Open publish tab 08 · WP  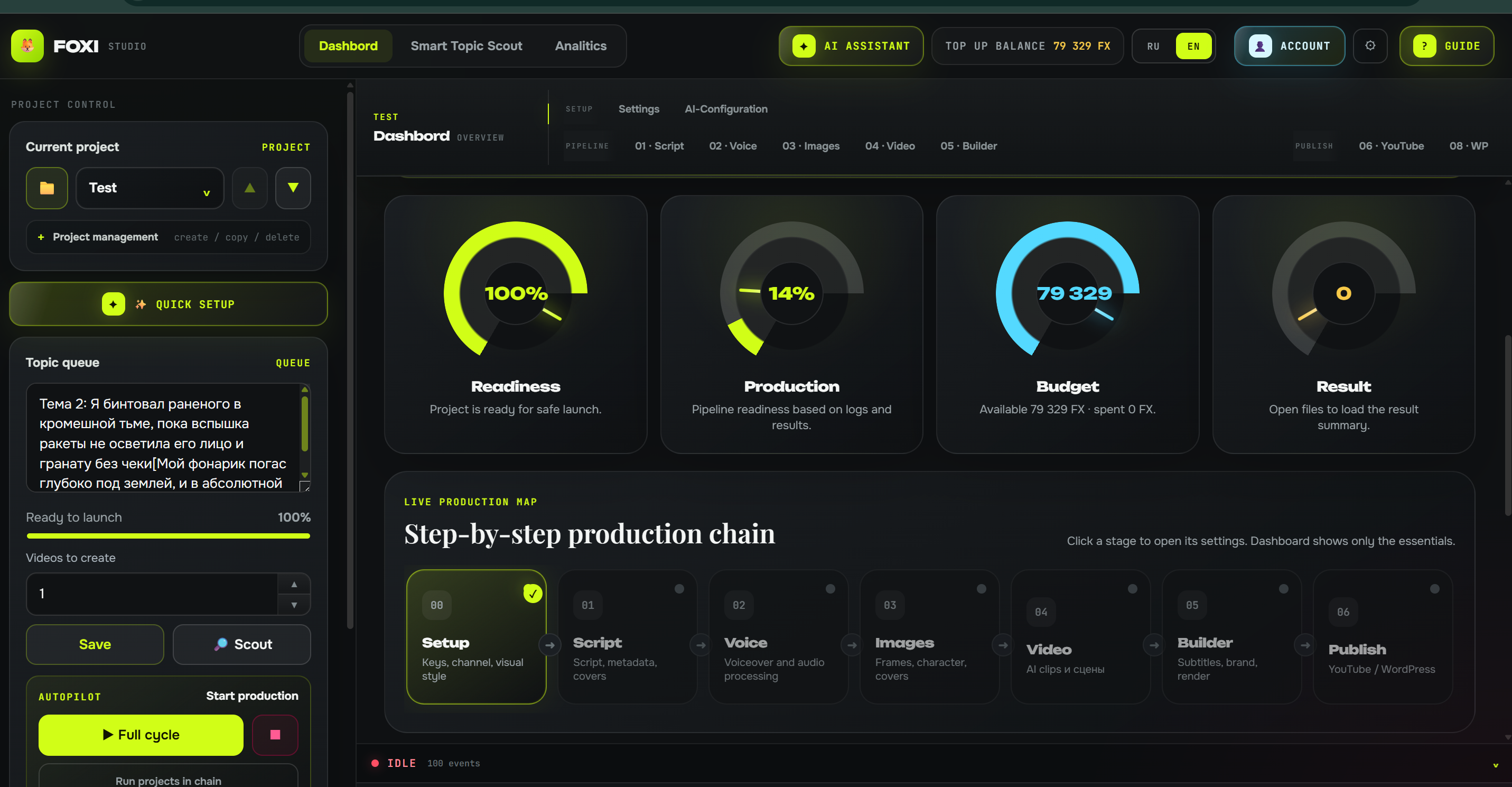(1469, 146)
